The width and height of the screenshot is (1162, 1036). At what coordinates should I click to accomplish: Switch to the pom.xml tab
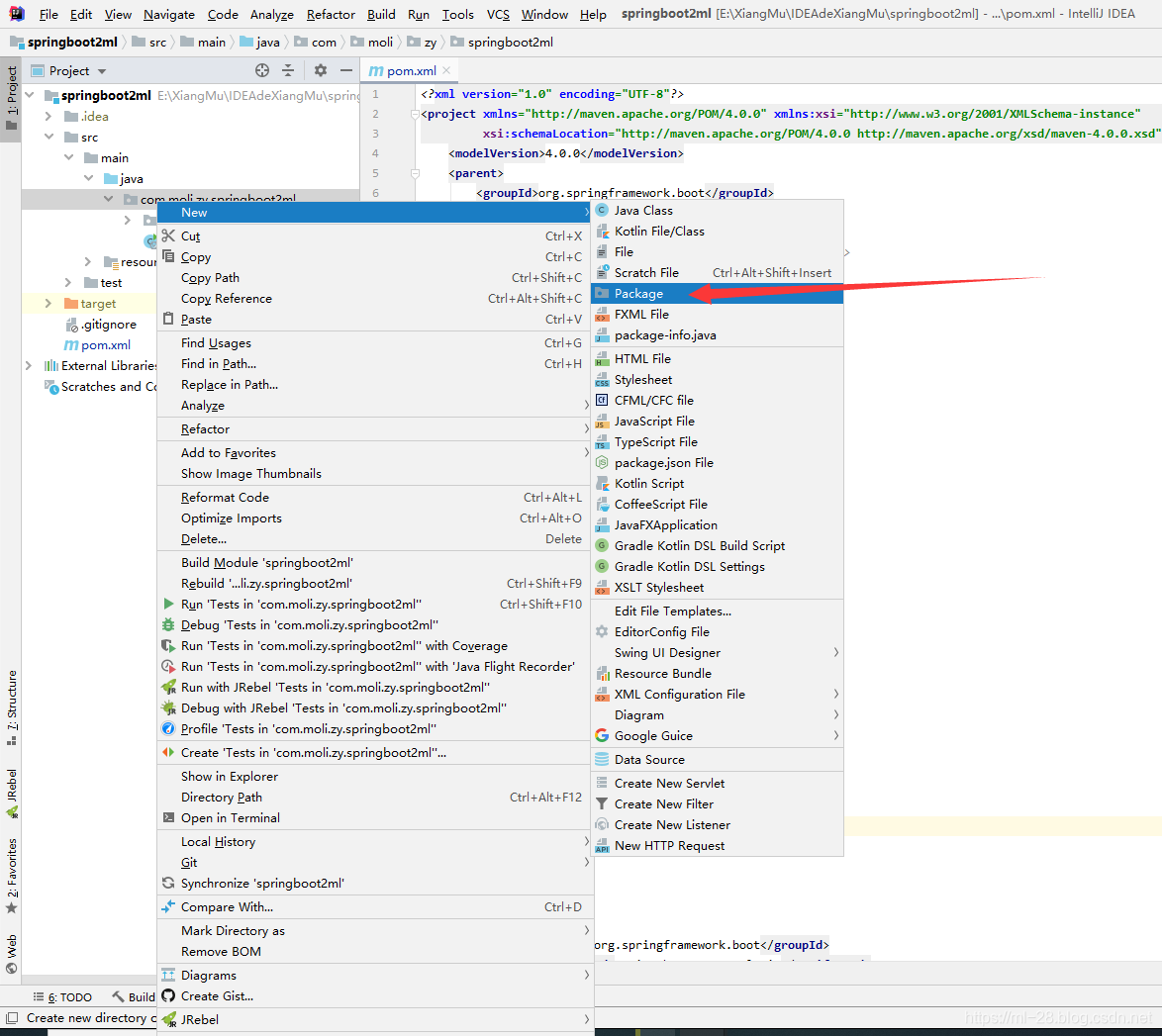410,70
